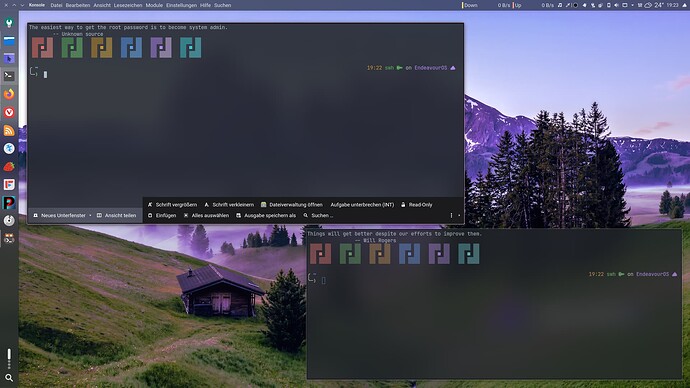
Task: Open the bottom-most dock app icon
Action: pos(9,238)
